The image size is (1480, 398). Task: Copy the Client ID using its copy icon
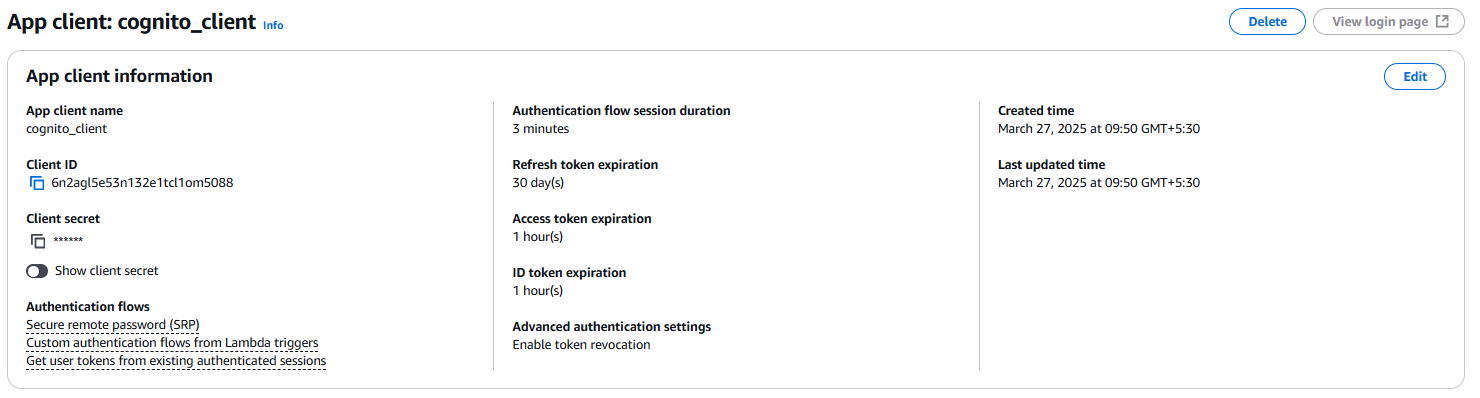point(37,183)
